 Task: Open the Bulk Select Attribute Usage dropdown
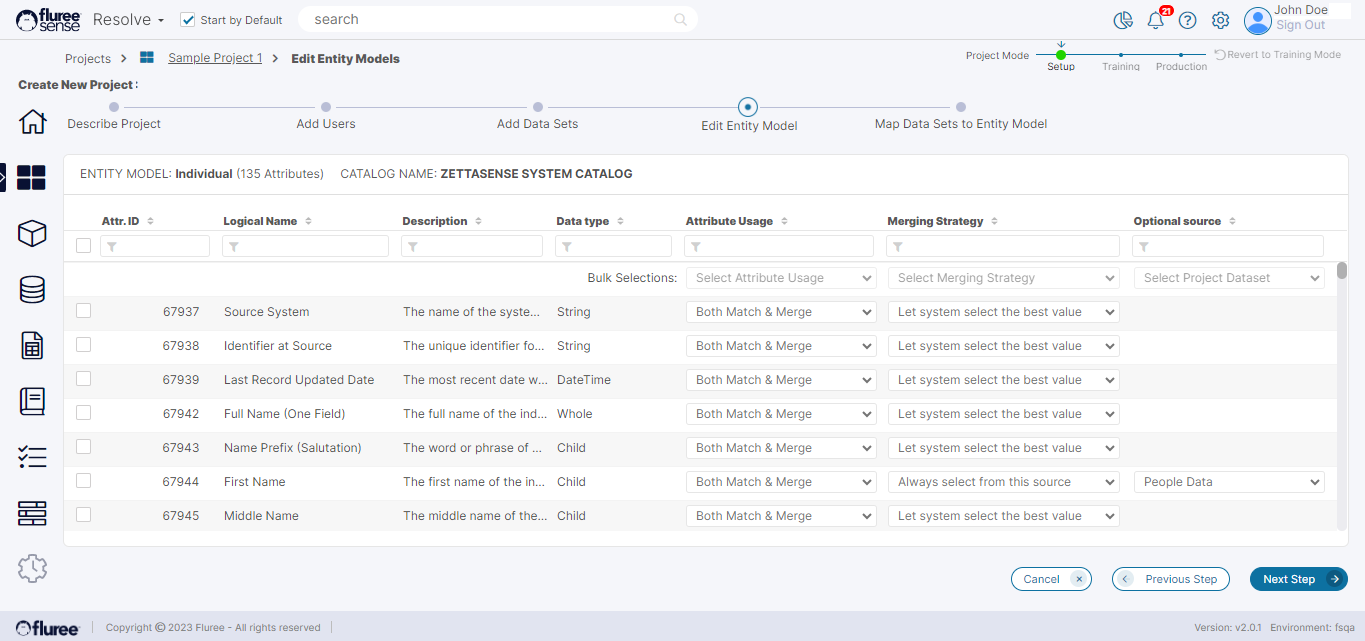[x=781, y=278]
